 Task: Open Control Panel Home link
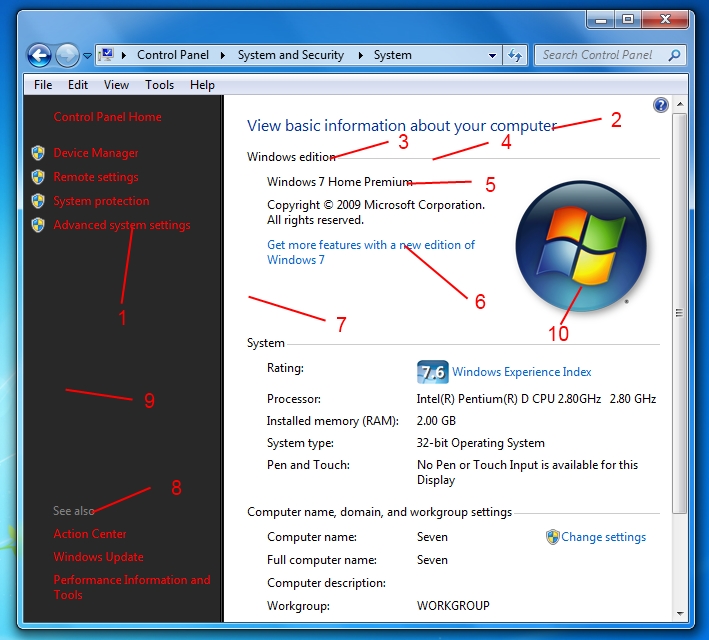107,117
